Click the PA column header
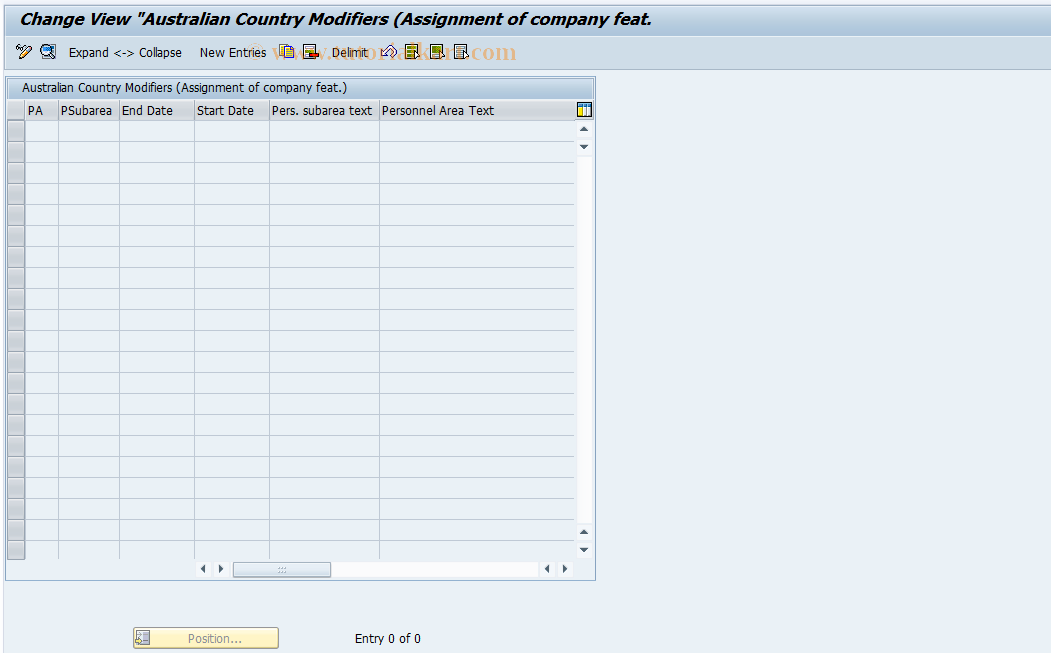Viewport: 1051px width, 653px height. click(42, 111)
